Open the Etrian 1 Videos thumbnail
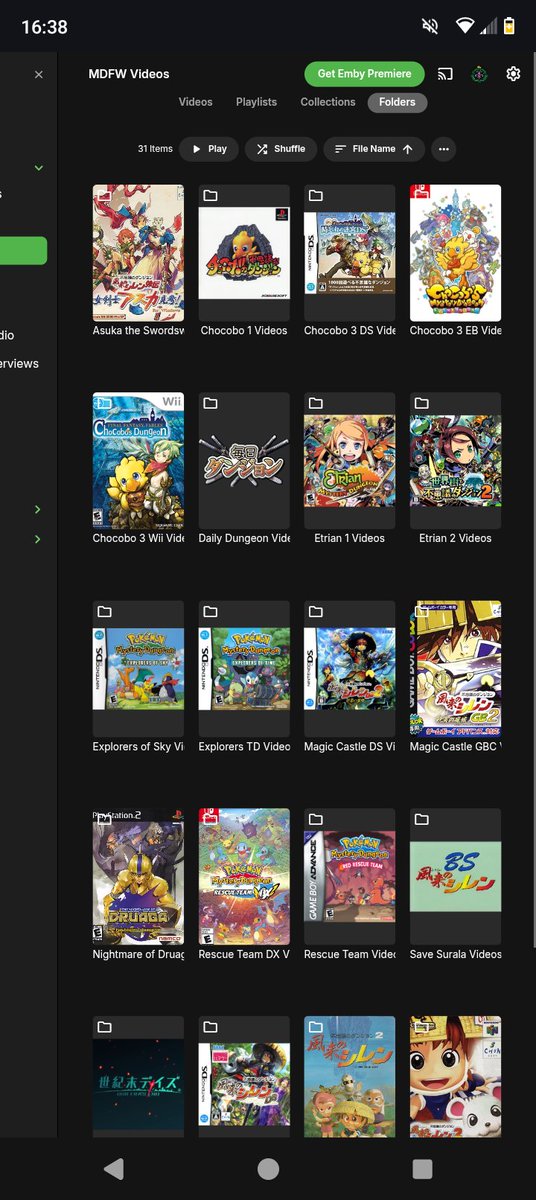536x1200 pixels. (x=350, y=460)
